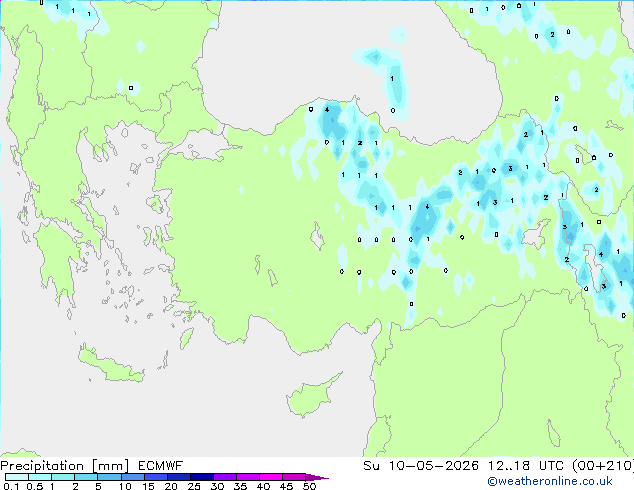Viewport: 634px width, 490px height.
Task: Choose the 40–45 mm legend swatch
Action: tap(271, 477)
